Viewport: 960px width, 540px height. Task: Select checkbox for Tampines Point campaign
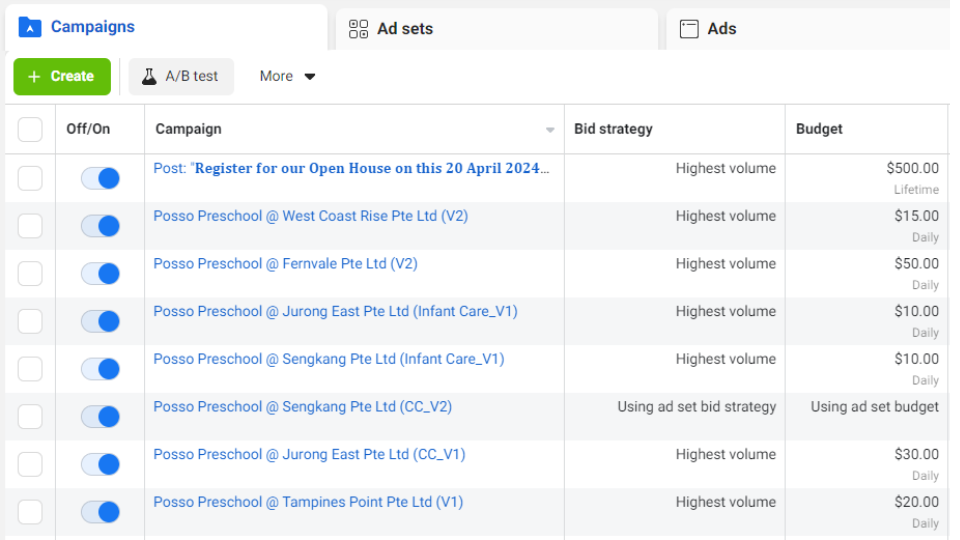coord(30,512)
